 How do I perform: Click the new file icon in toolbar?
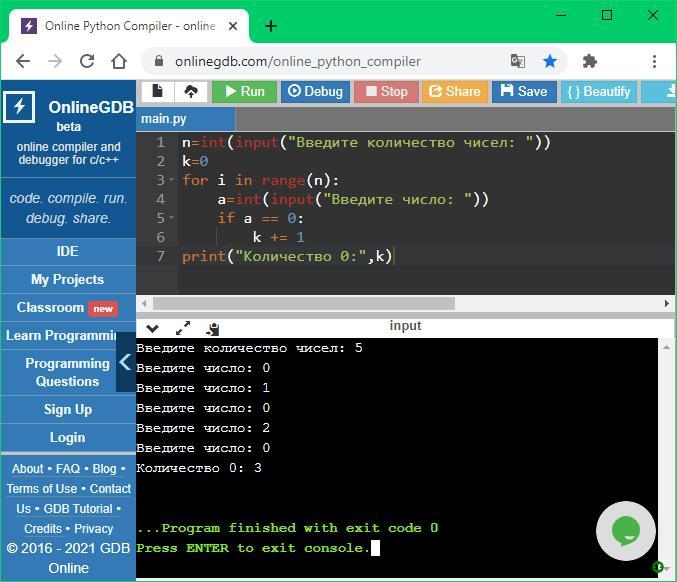157,91
